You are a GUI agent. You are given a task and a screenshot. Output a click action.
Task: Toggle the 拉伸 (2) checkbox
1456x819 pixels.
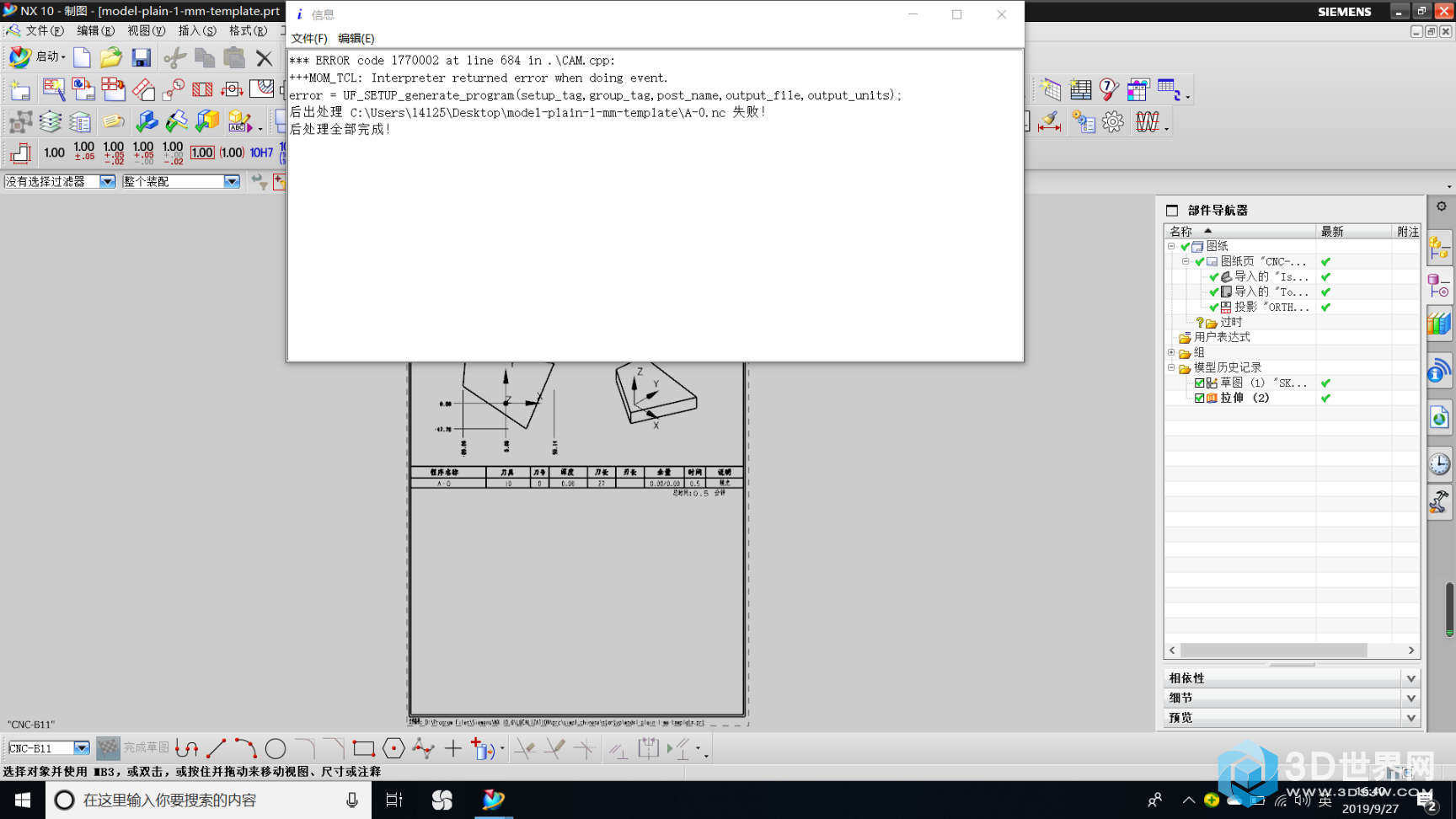click(x=1200, y=399)
